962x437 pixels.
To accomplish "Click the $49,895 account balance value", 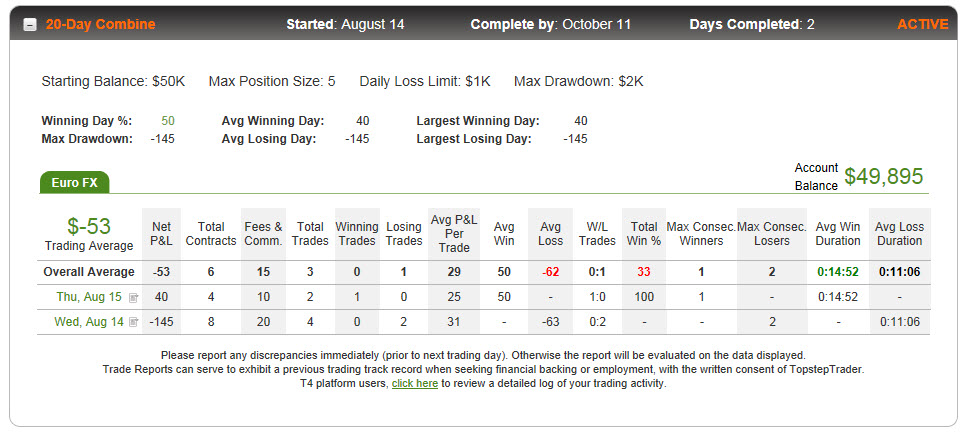I will [883, 176].
